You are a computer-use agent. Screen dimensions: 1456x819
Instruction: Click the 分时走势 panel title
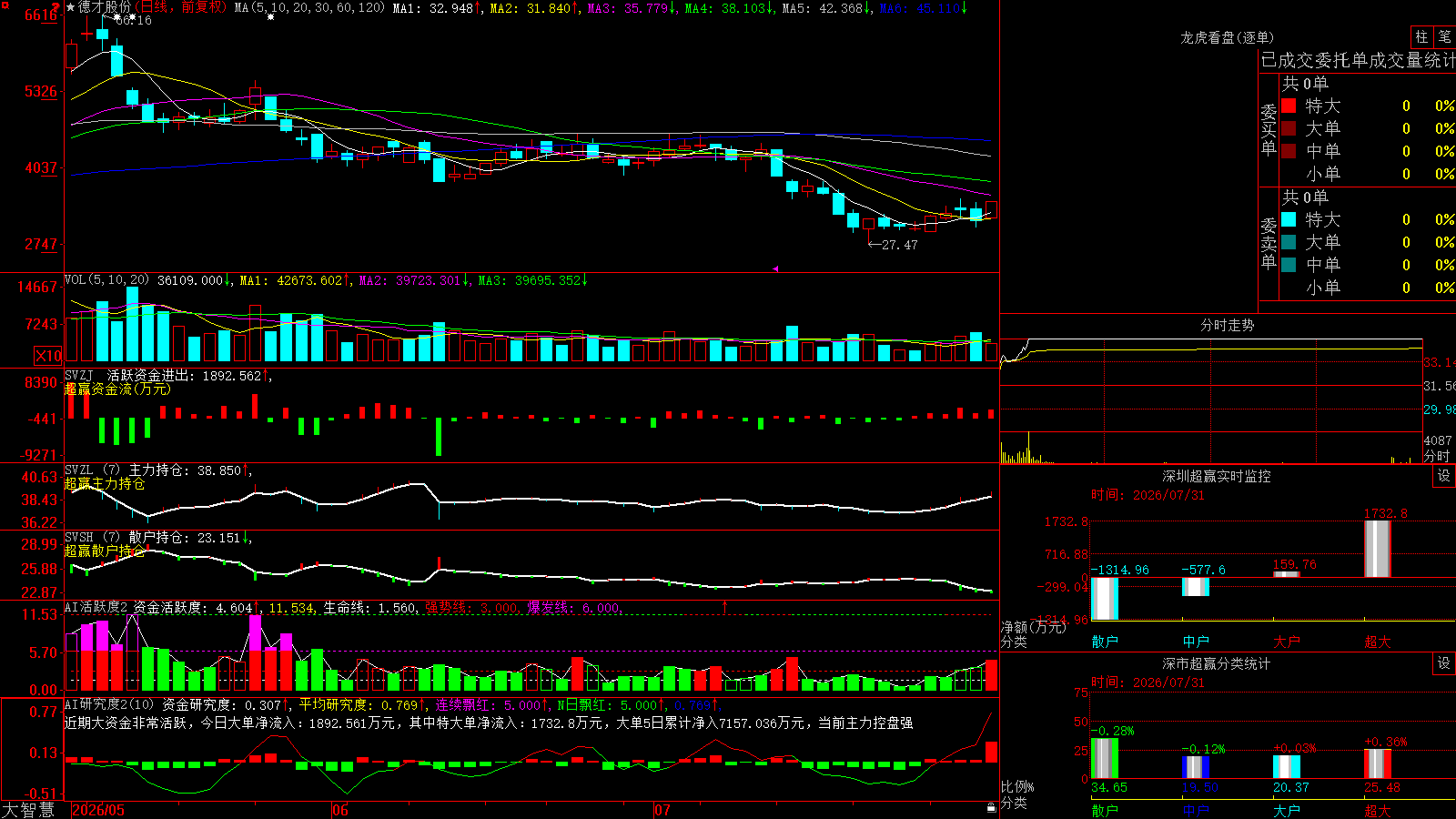point(1227,325)
